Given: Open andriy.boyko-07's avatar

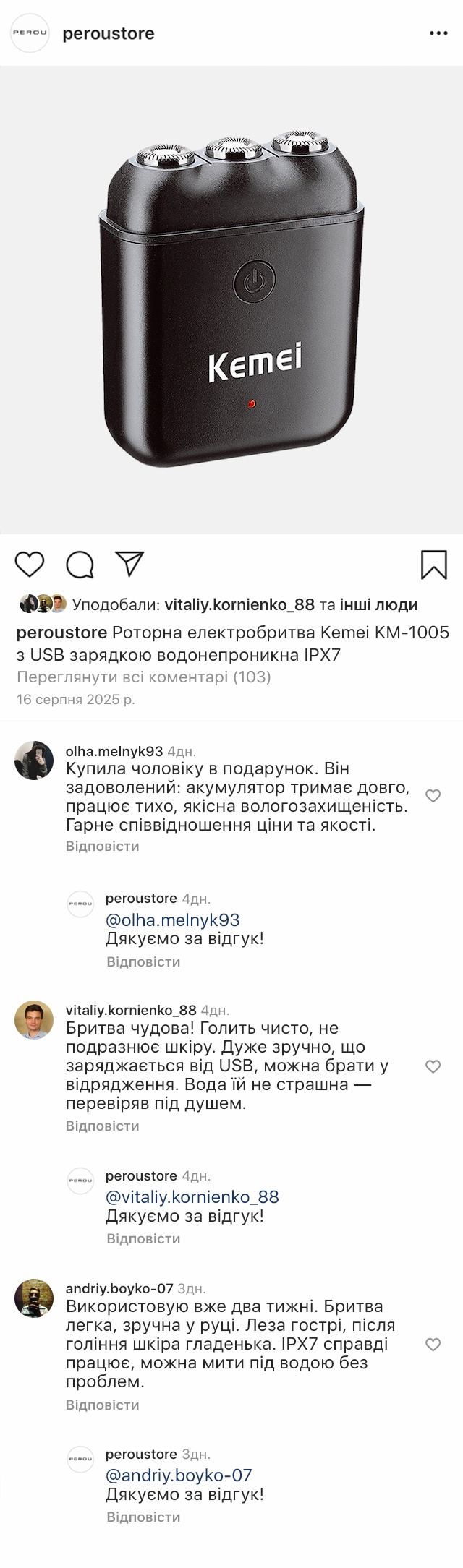Looking at the screenshot, I should (x=34, y=1298).
